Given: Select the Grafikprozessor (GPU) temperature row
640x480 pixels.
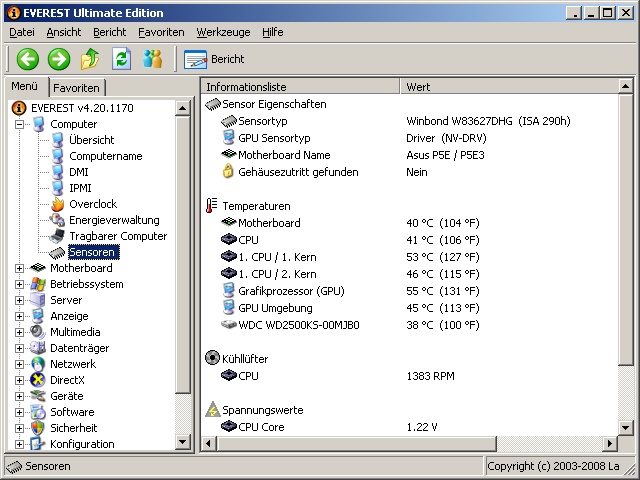Looking at the screenshot, I should click(410, 291).
